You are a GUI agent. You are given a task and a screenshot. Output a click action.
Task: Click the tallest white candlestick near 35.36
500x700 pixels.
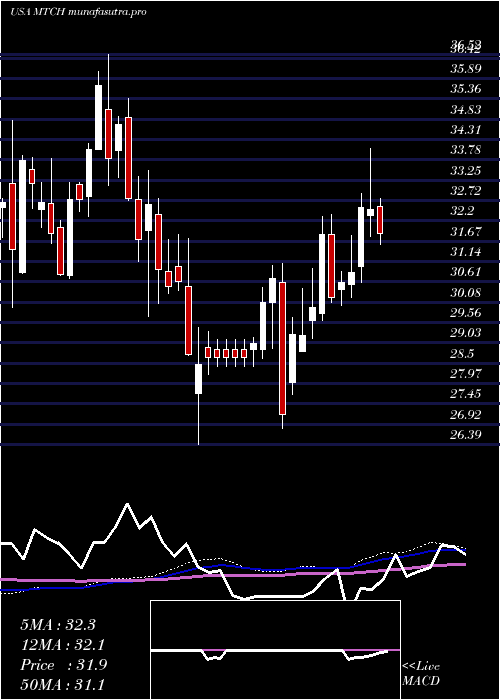click(98, 117)
